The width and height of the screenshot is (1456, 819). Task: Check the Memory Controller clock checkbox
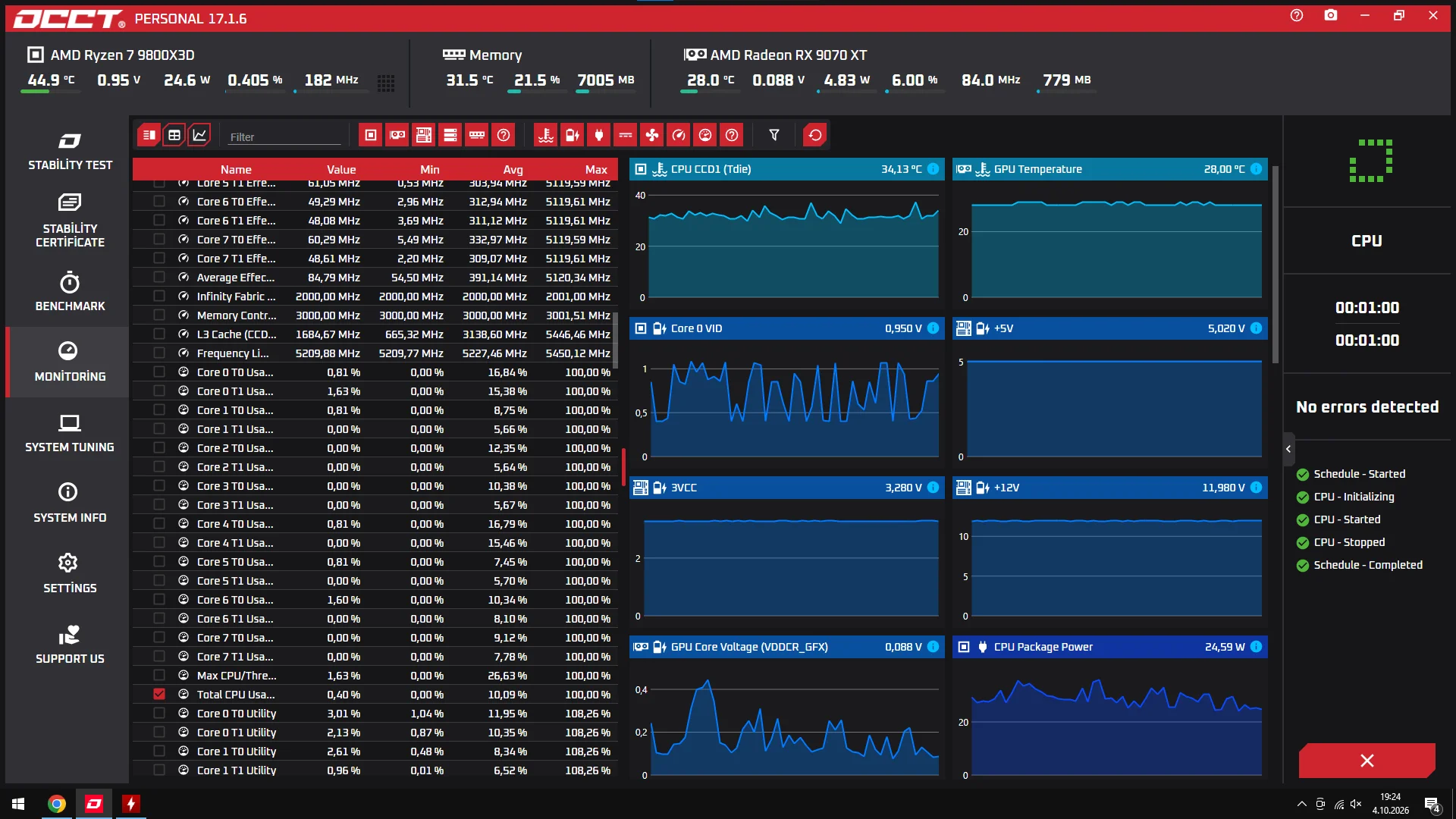159,315
